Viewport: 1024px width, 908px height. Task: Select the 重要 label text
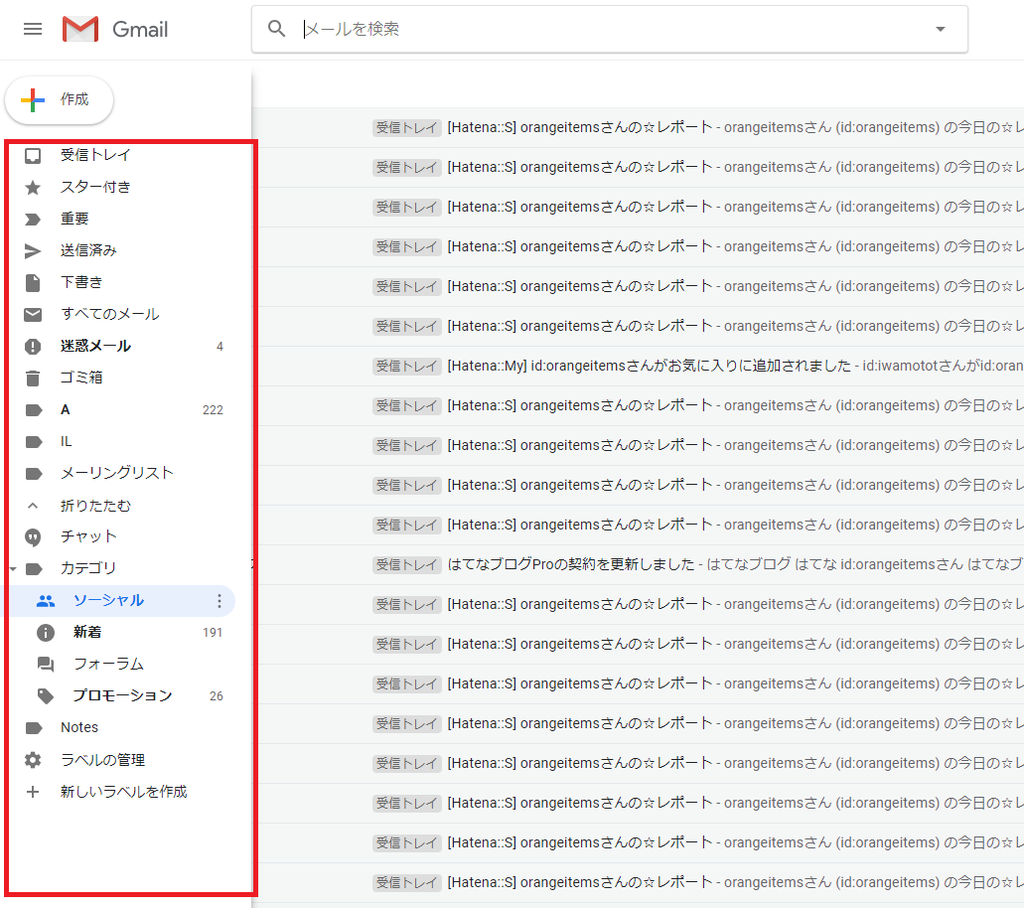coord(74,219)
